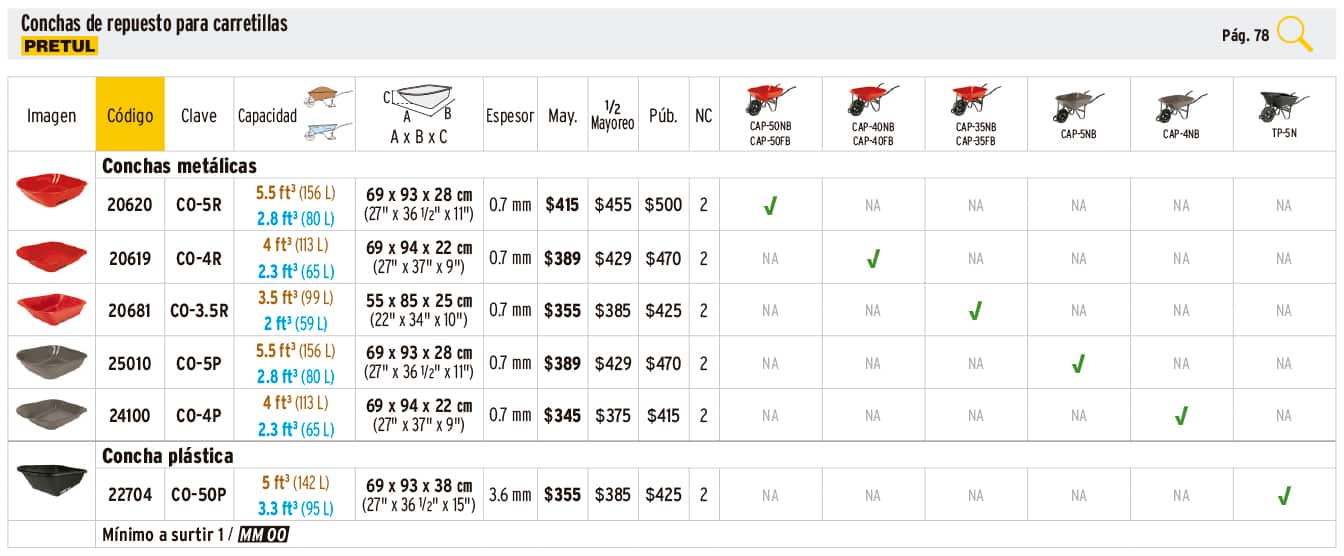Click the Capacidad column header
This screenshot has width=1344, height=556.
[267, 116]
